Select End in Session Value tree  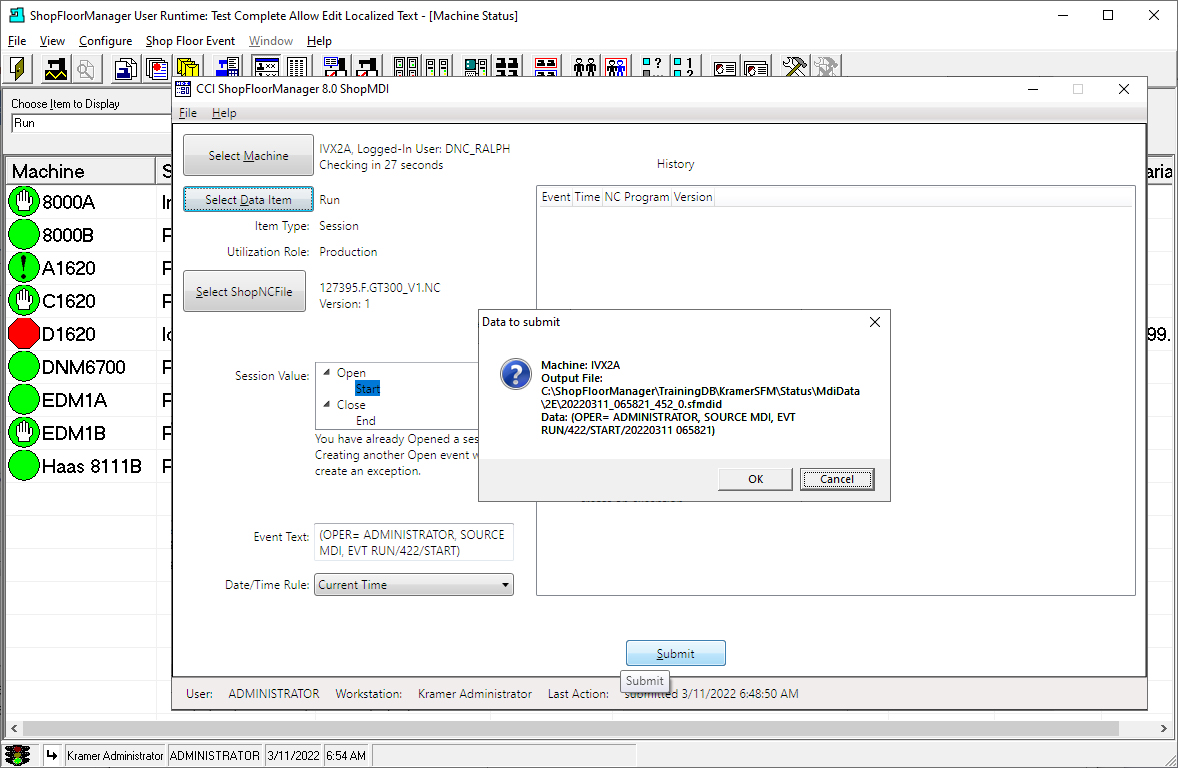[366, 421]
